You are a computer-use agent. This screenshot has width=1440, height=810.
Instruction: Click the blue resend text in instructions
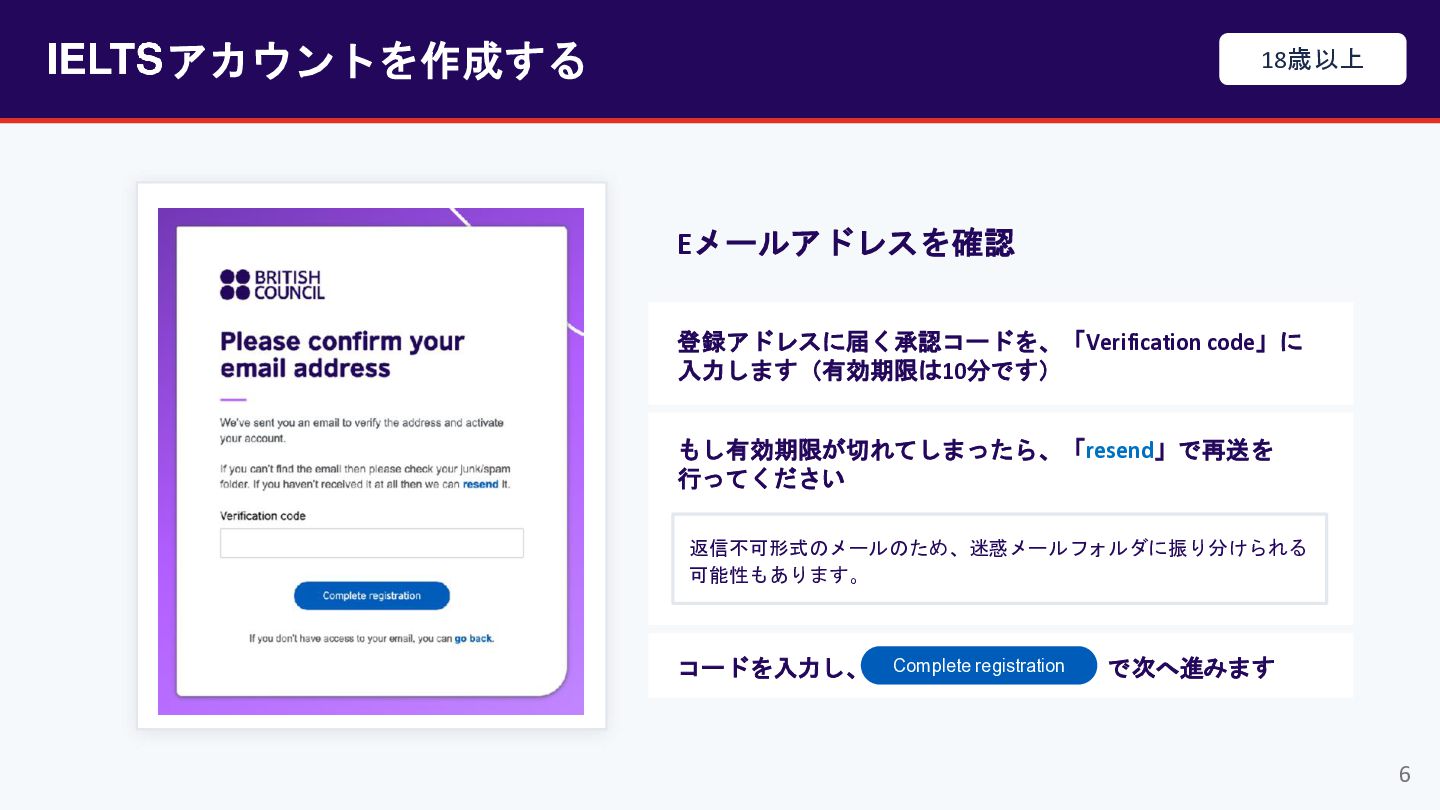coord(1119,450)
